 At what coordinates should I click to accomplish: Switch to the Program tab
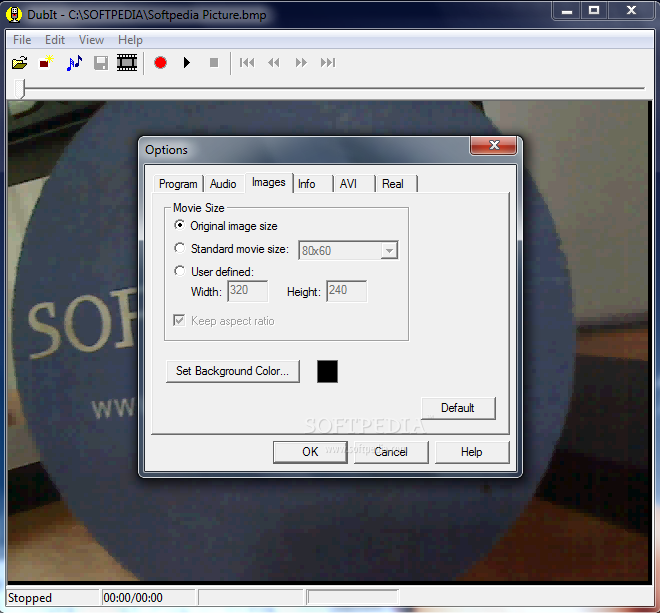(x=178, y=184)
